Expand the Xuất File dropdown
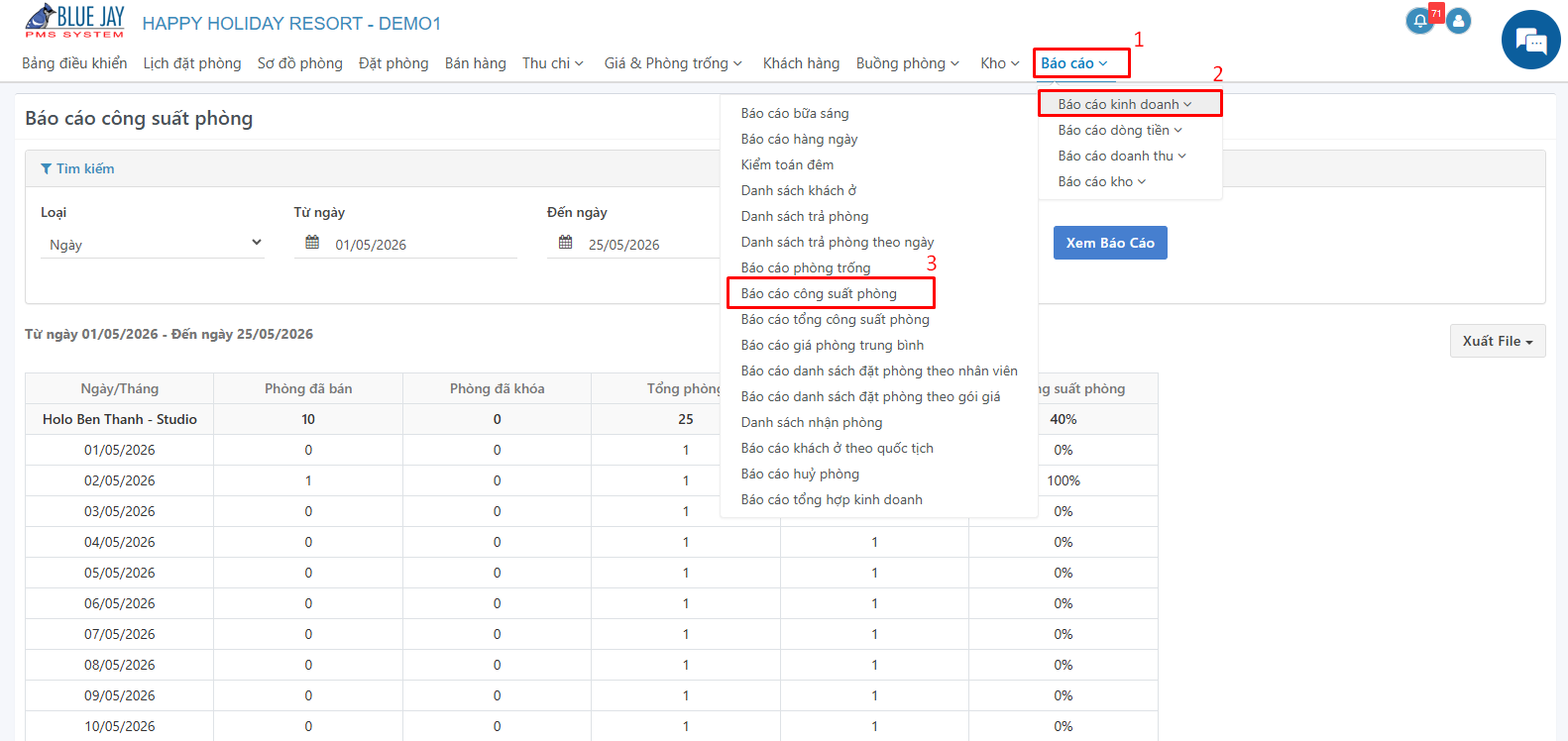Viewport: 1568px width, 741px height. pyautogui.click(x=1498, y=341)
